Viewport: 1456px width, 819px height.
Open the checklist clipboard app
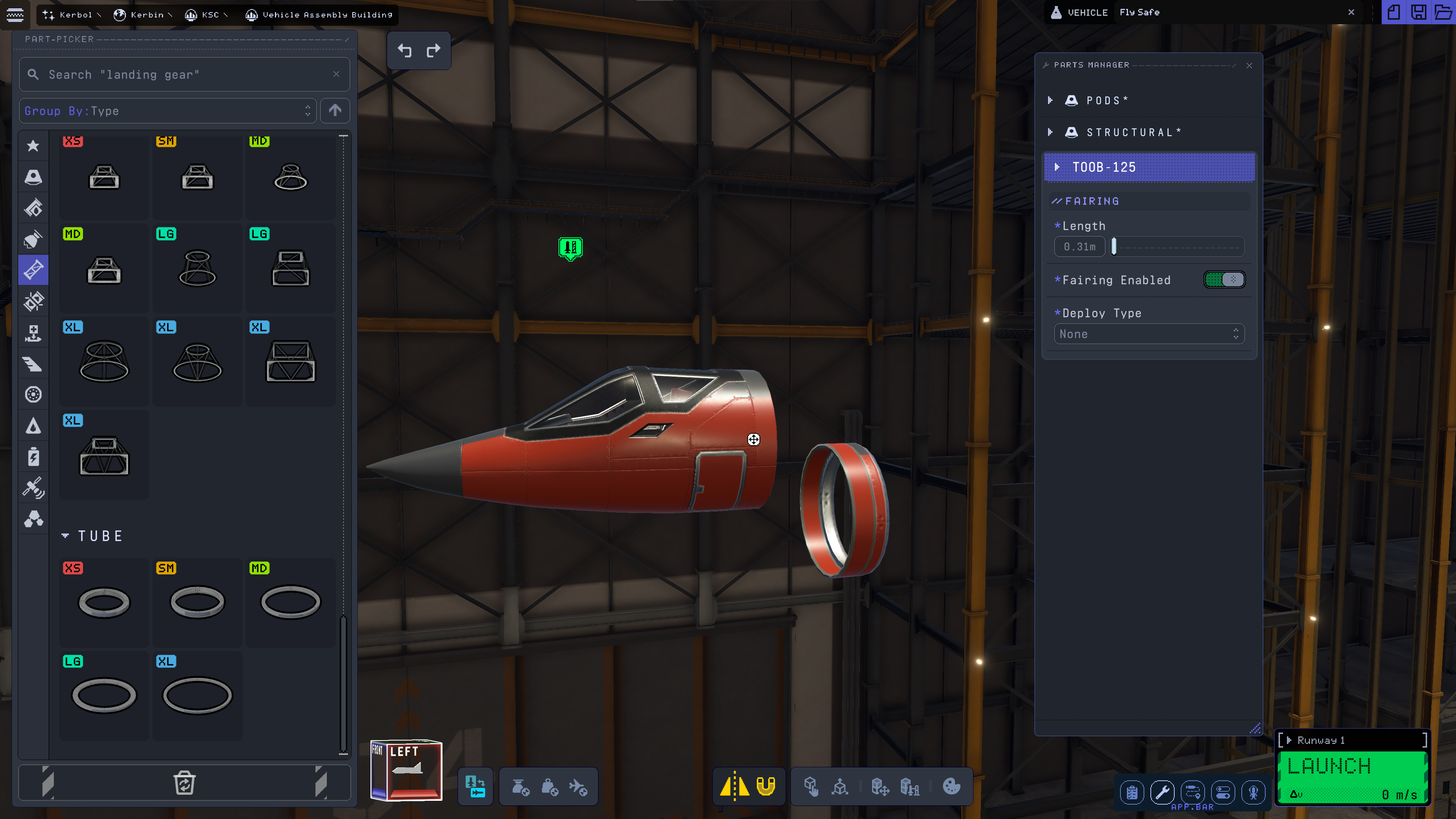(x=1132, y=792)
